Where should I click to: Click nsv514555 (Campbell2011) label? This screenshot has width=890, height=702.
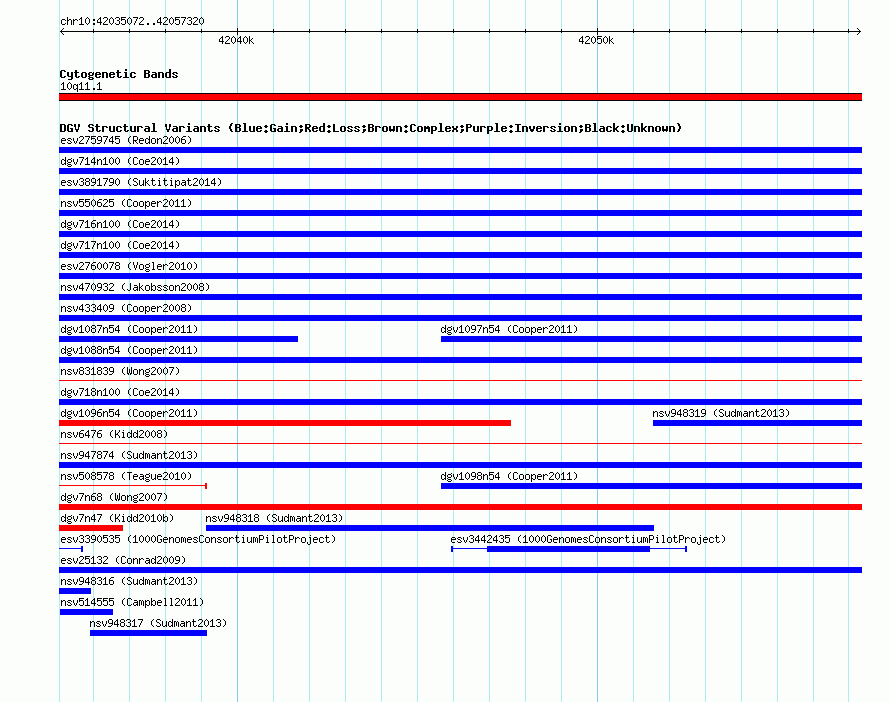point(132,602)
